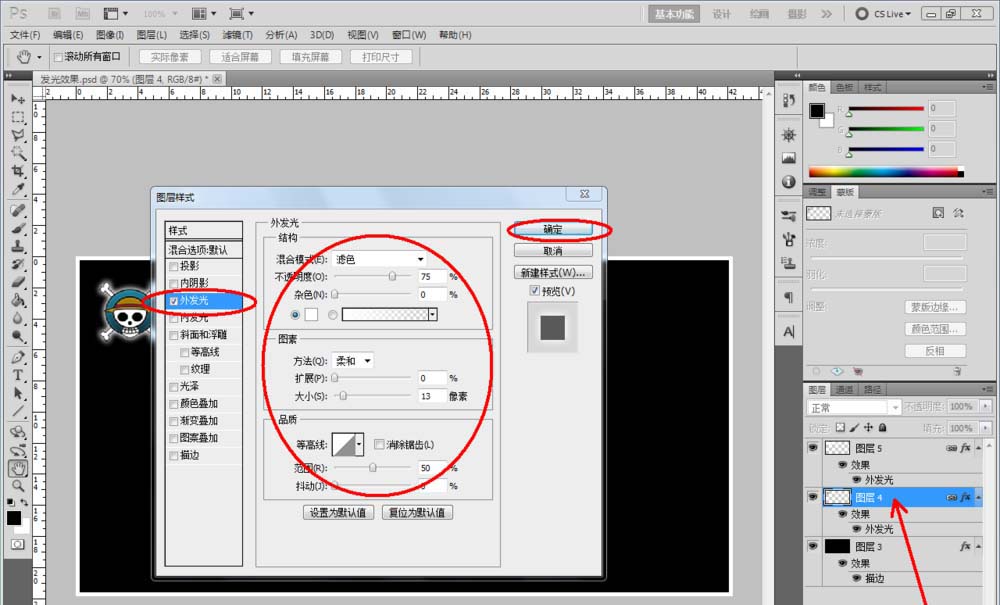The width and height of the screenshot is (1000, 605).
Task: Select the gradient glow radio button
Action: tap(333, 315)
